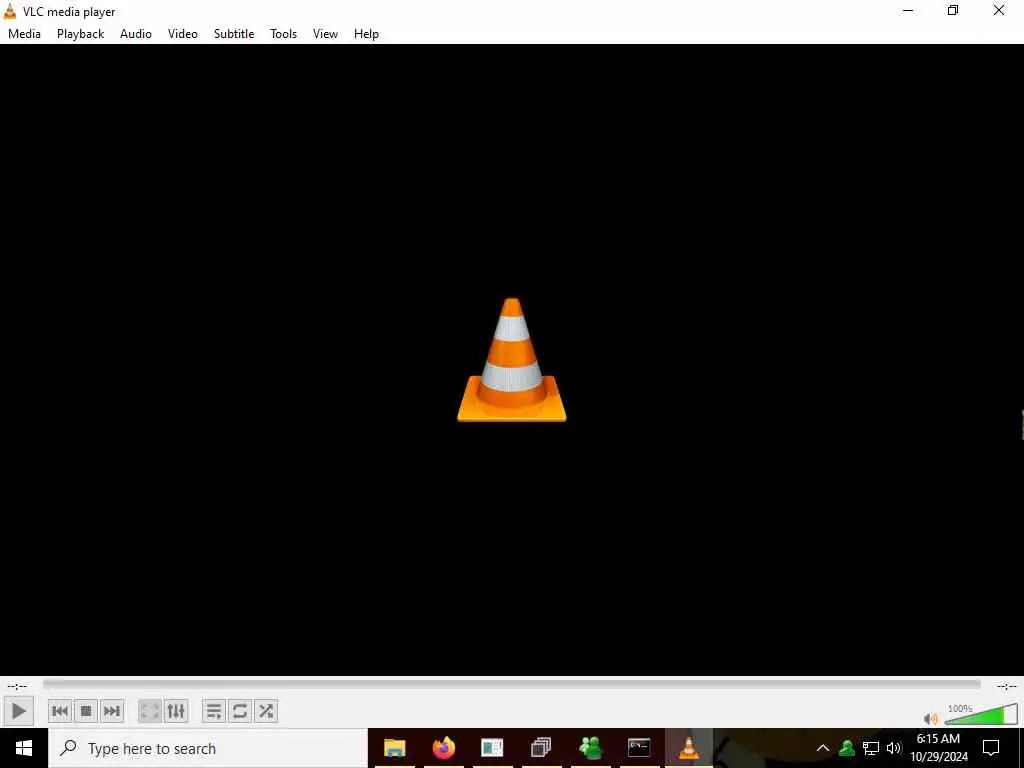Skip to next media track
Image resolution: width=1024 pixels, height=768 pixels.
click(x=112, y=711)
